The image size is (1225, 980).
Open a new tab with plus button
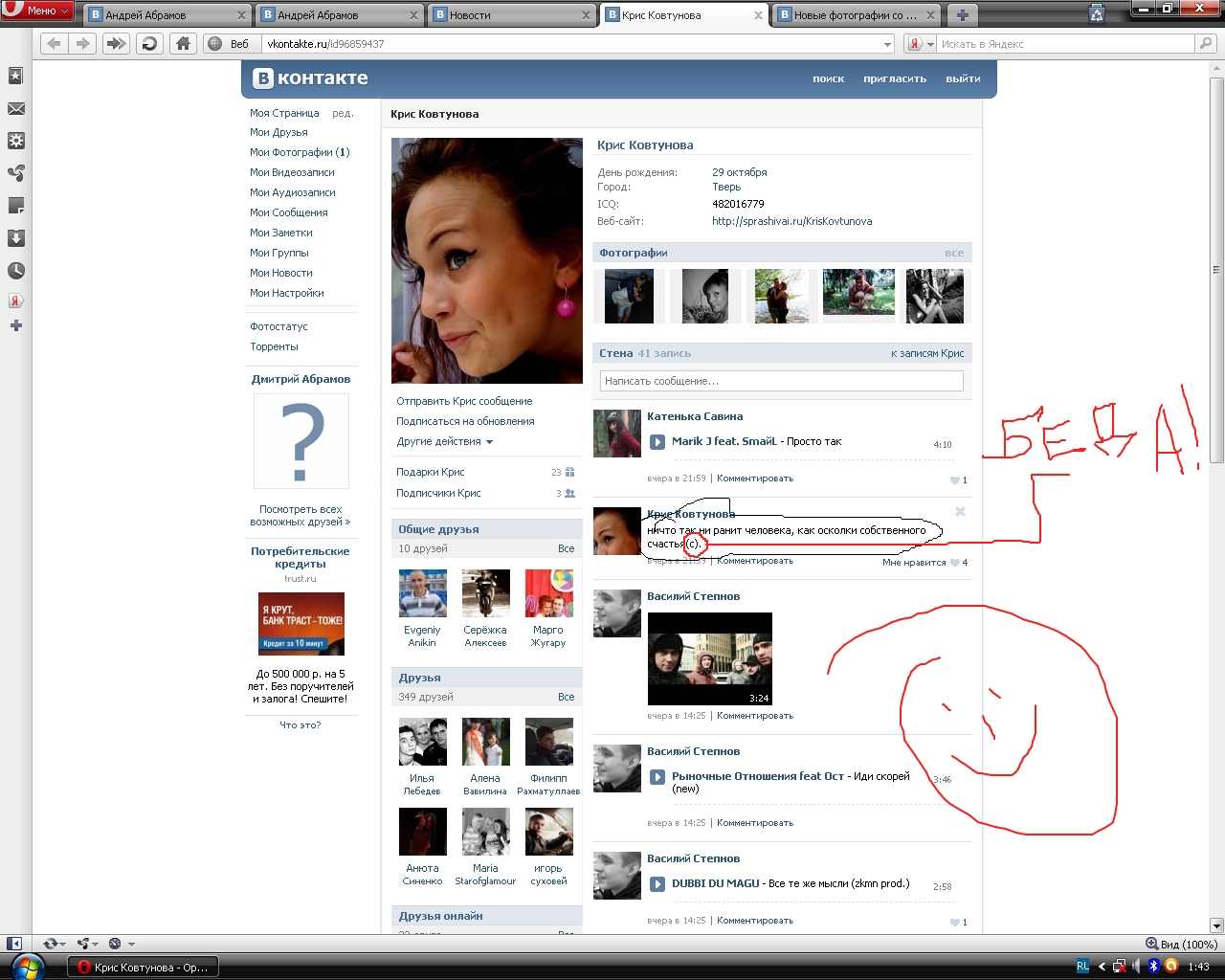coord(963,15)
